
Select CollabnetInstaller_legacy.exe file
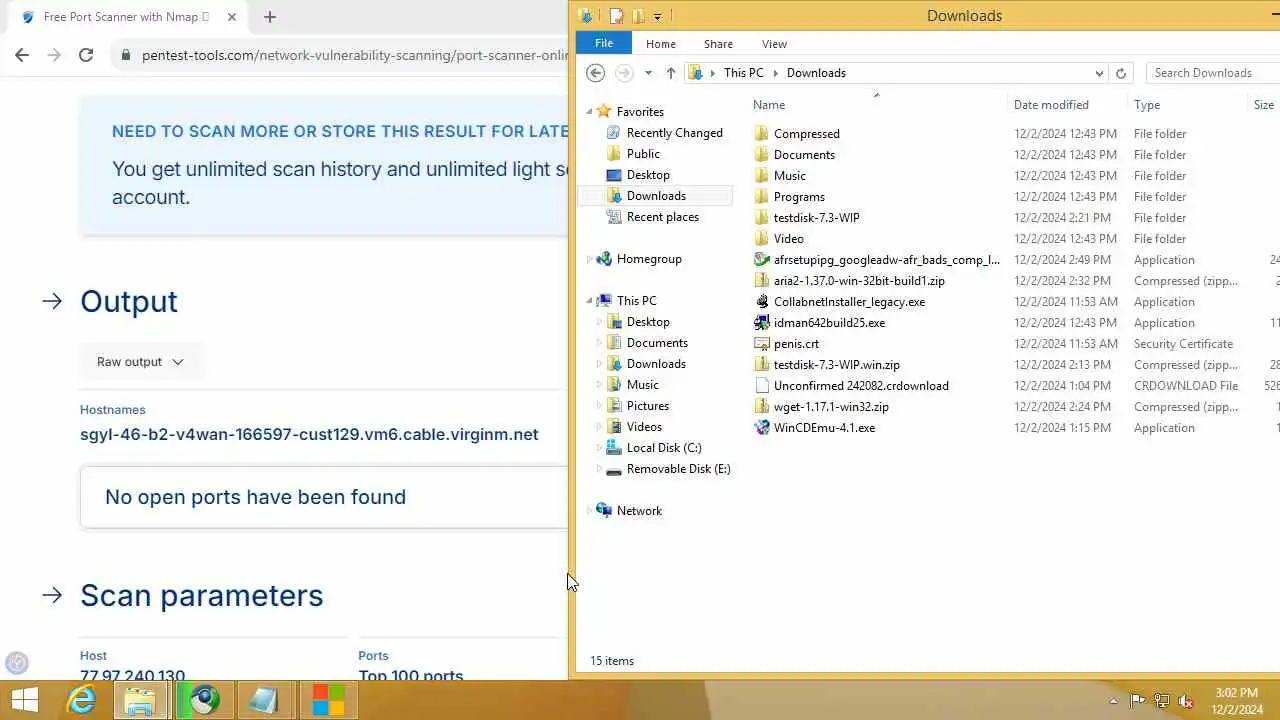pos(849,302)
